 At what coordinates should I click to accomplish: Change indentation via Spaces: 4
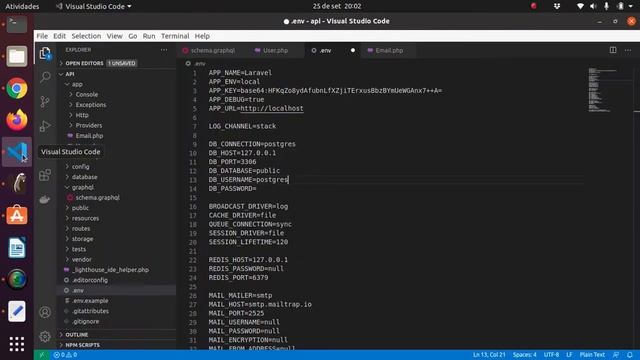524,355
